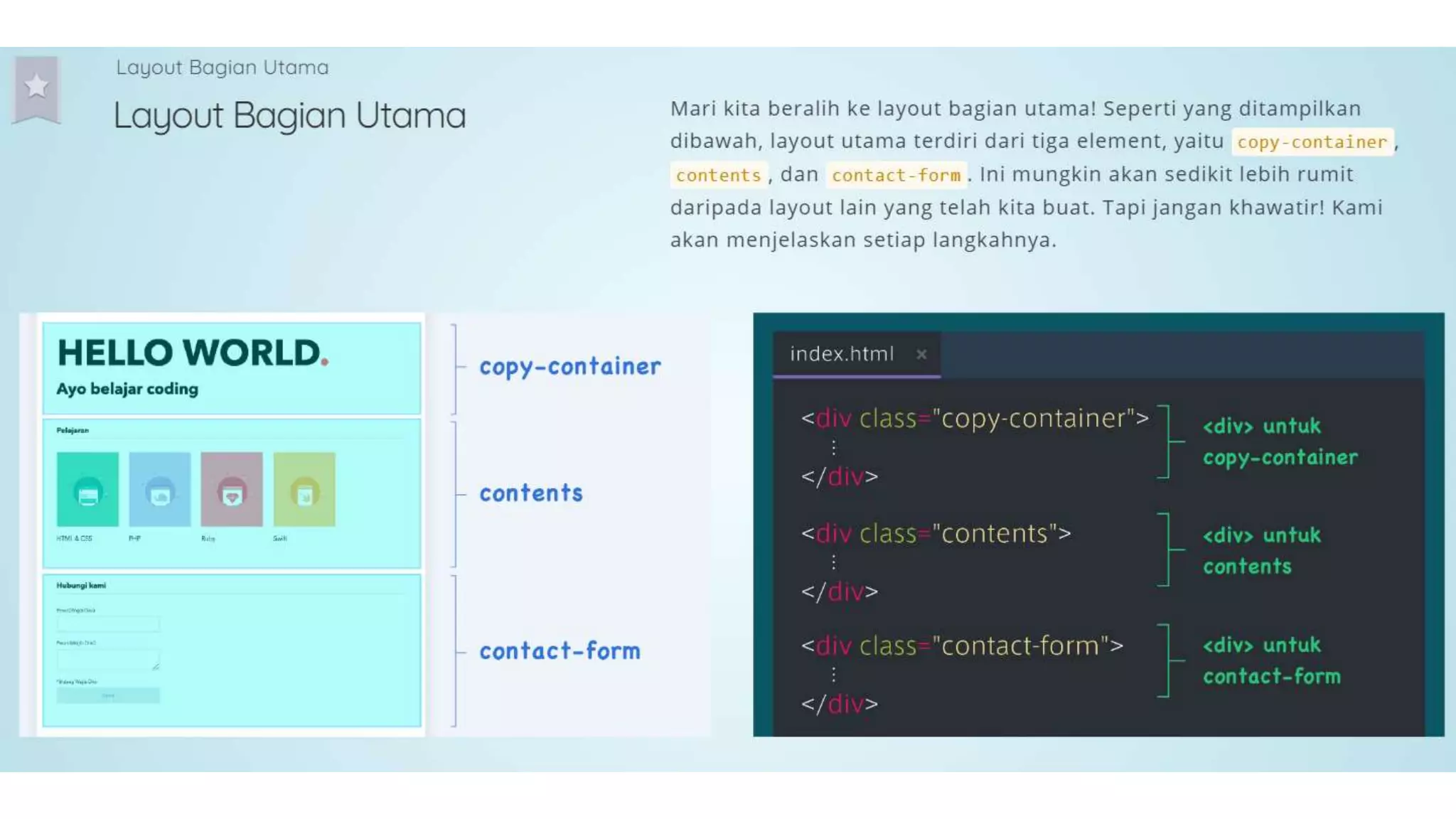Click the blue contact-form diagram label
This screenshot has height=819, width=1456.
[560, 651]
